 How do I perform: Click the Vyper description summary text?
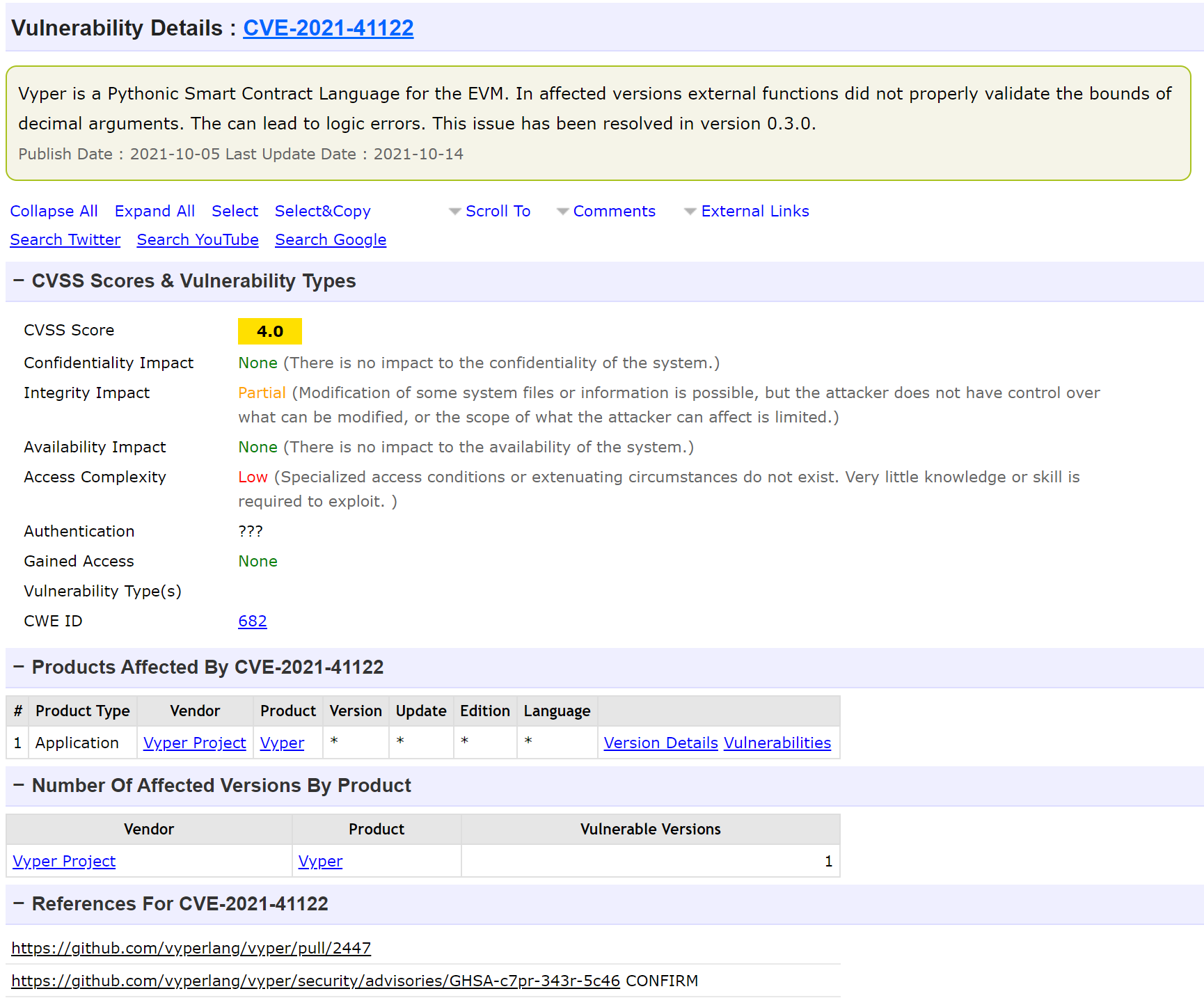click(x=595, y=109)
